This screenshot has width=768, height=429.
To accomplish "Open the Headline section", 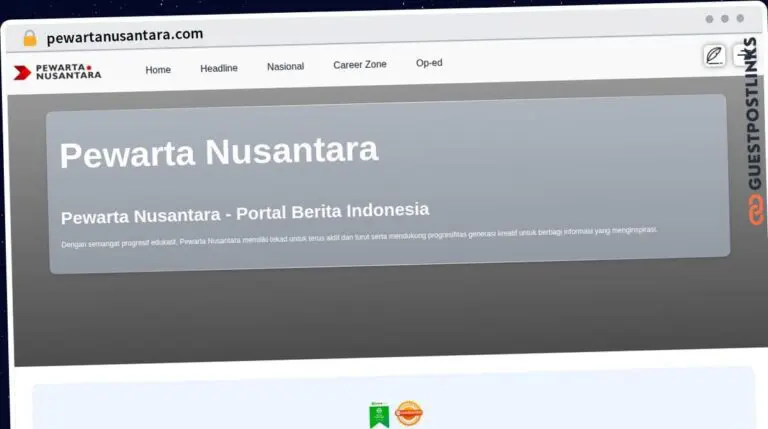I will 219,68.
